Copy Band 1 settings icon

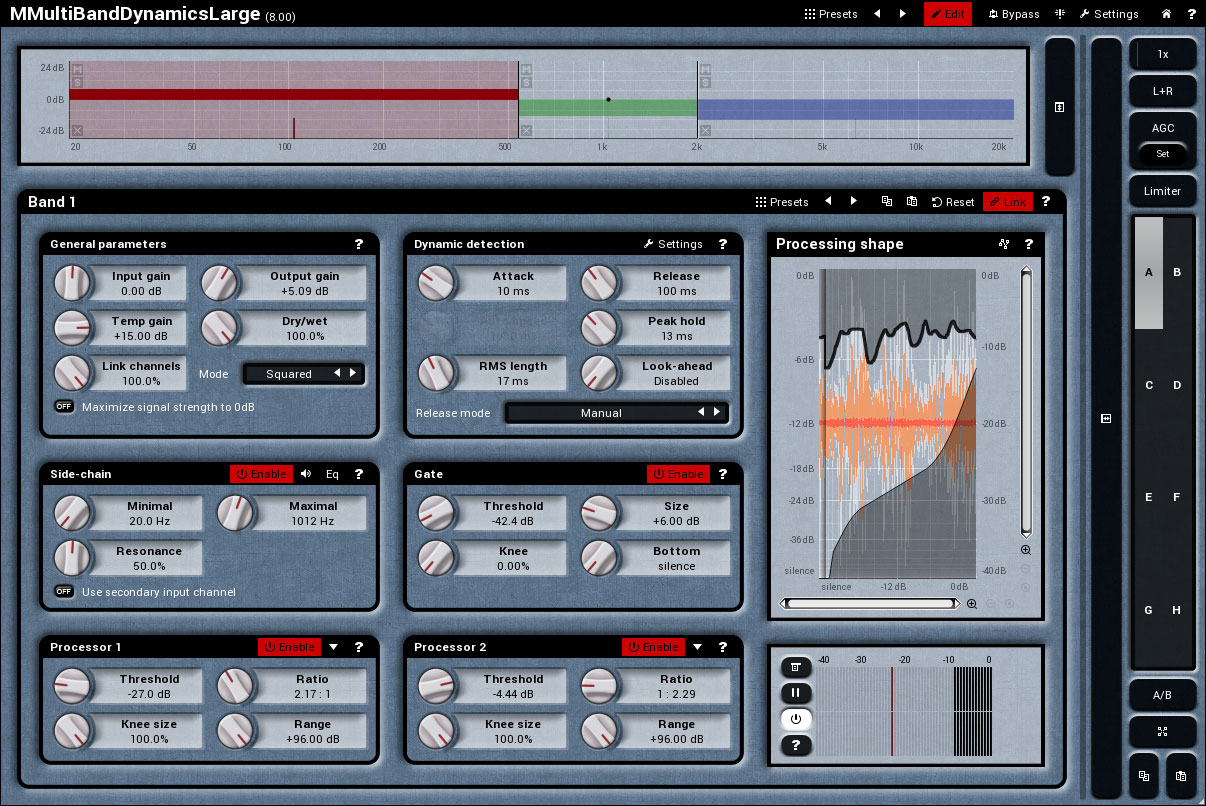pyautogui.click(x=886, y=201)
